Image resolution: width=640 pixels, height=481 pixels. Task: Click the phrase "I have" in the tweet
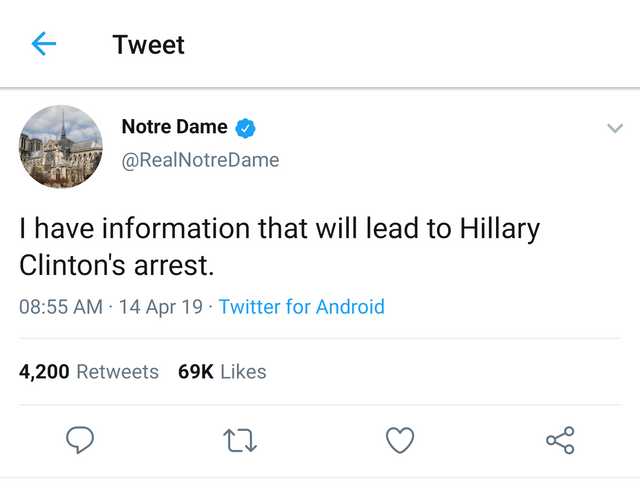pyautogui.click(x=51, y=229)
